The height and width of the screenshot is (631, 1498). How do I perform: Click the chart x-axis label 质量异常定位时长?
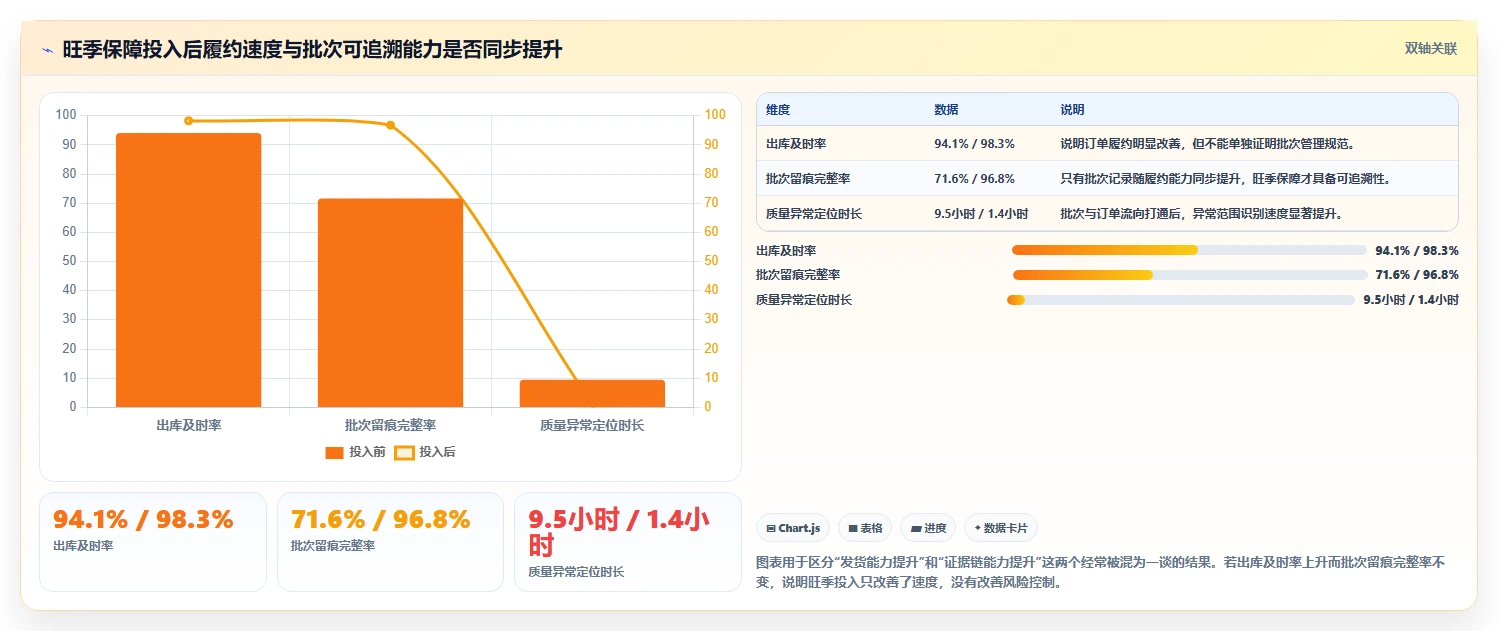tap(592, 425)
